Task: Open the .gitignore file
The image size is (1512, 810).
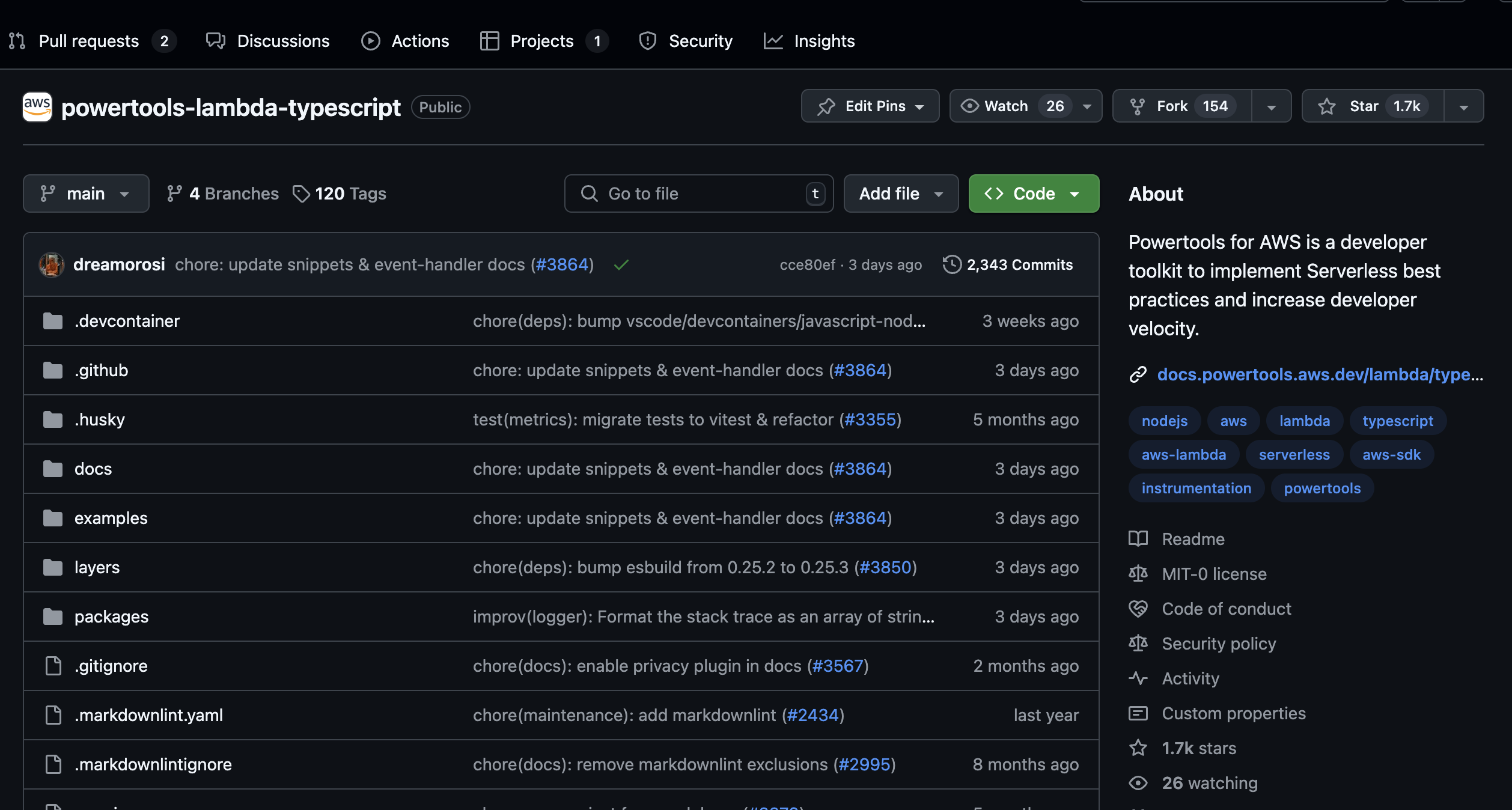Action: (111, 666)
